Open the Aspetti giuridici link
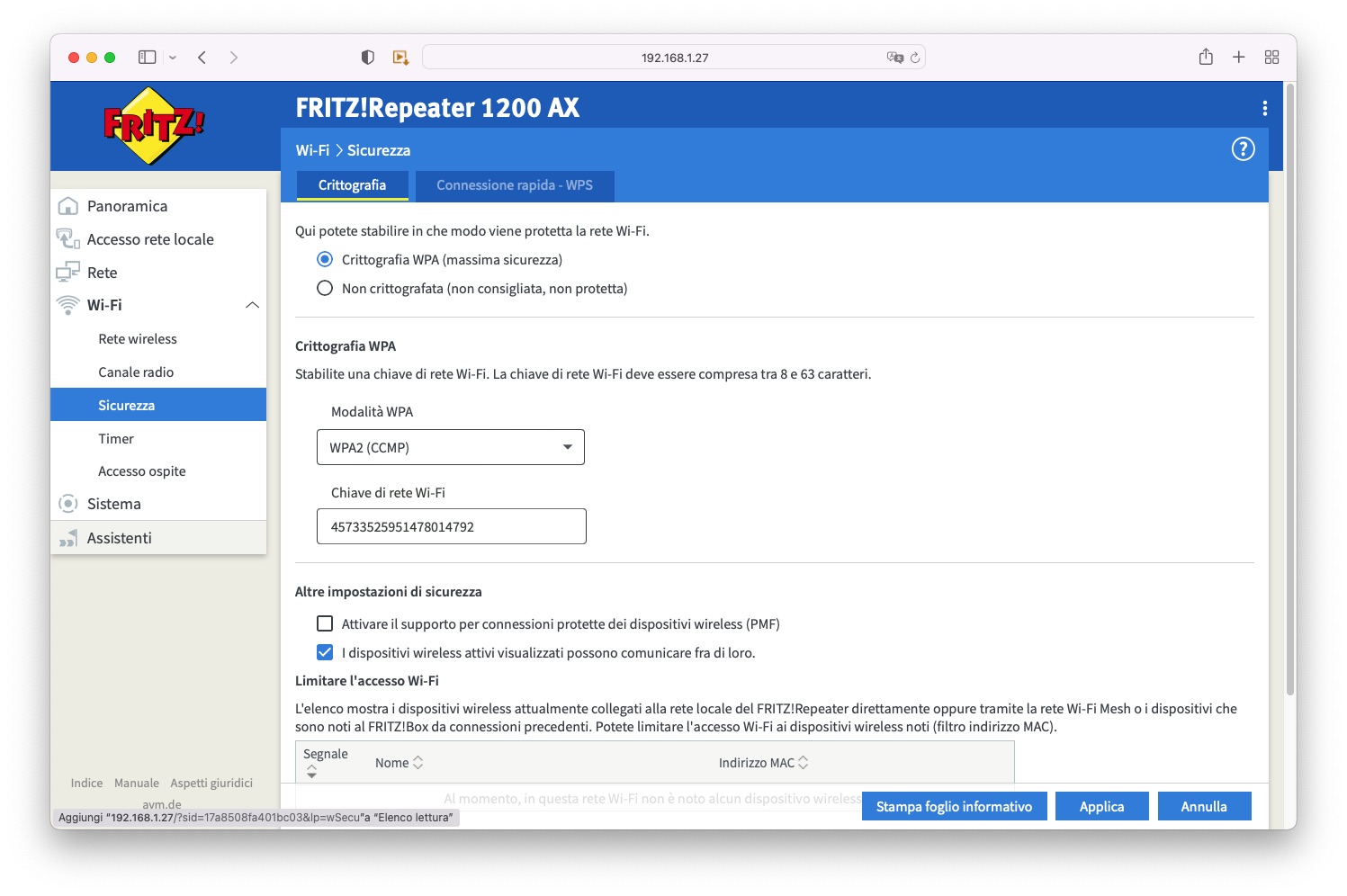The height and width of the screenshot is (896, 1347). click(x=211, y=784)
